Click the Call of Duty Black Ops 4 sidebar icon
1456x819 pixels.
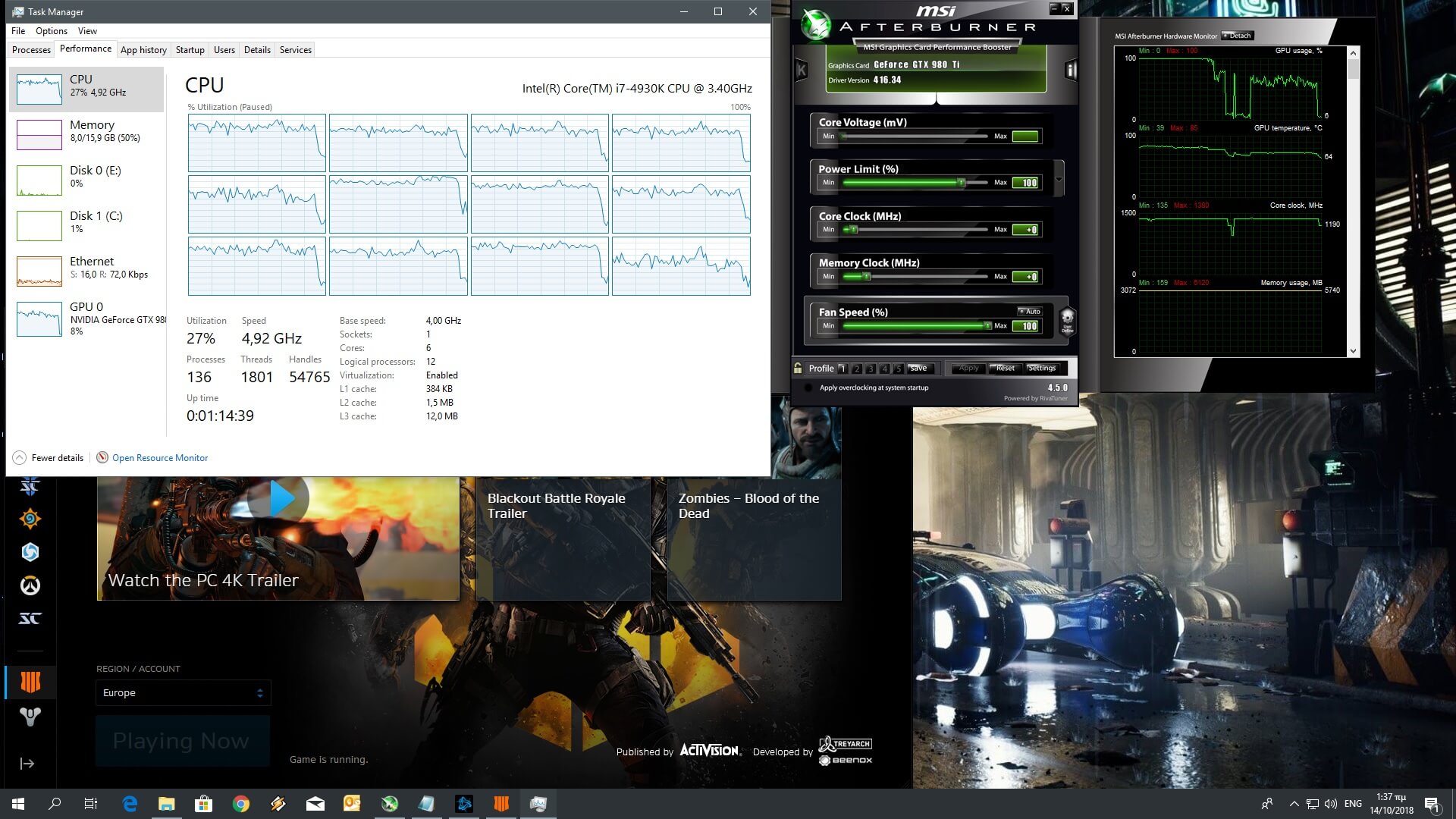click(x=30, y=682)
